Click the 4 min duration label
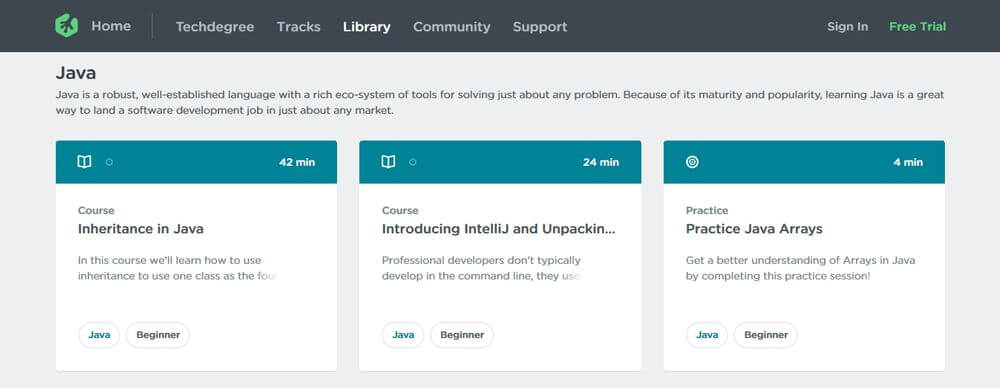This screenshot has height=388, width=1000. [908, 162]
